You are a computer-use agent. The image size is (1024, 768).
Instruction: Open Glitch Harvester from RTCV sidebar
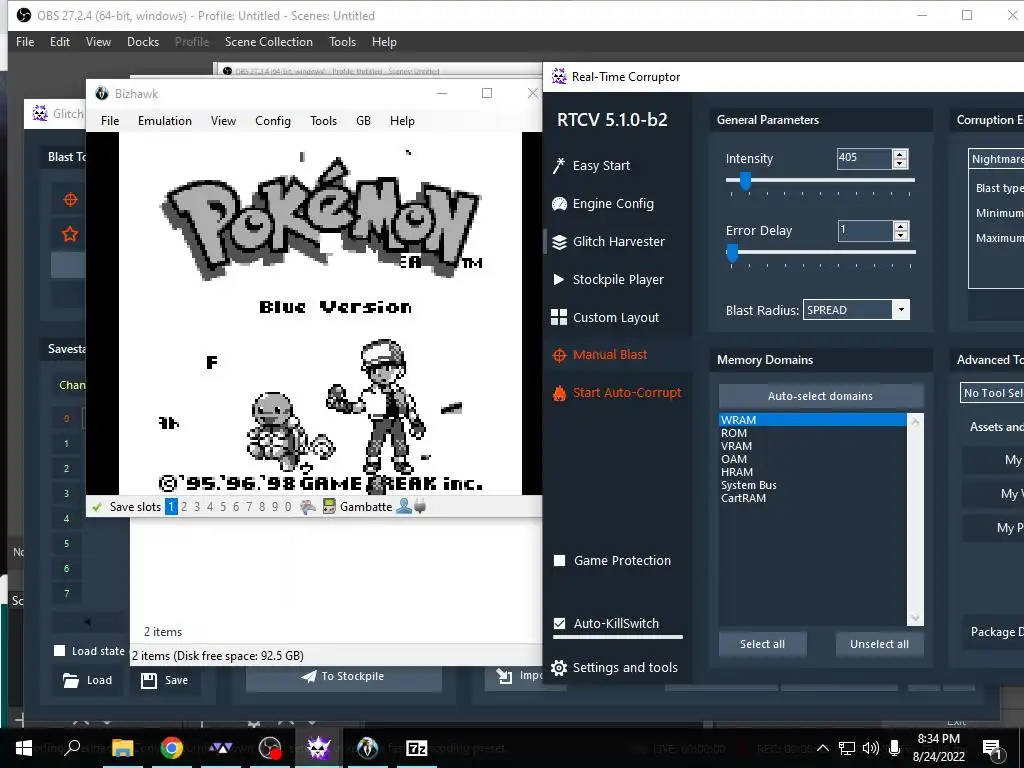point(609,242)
